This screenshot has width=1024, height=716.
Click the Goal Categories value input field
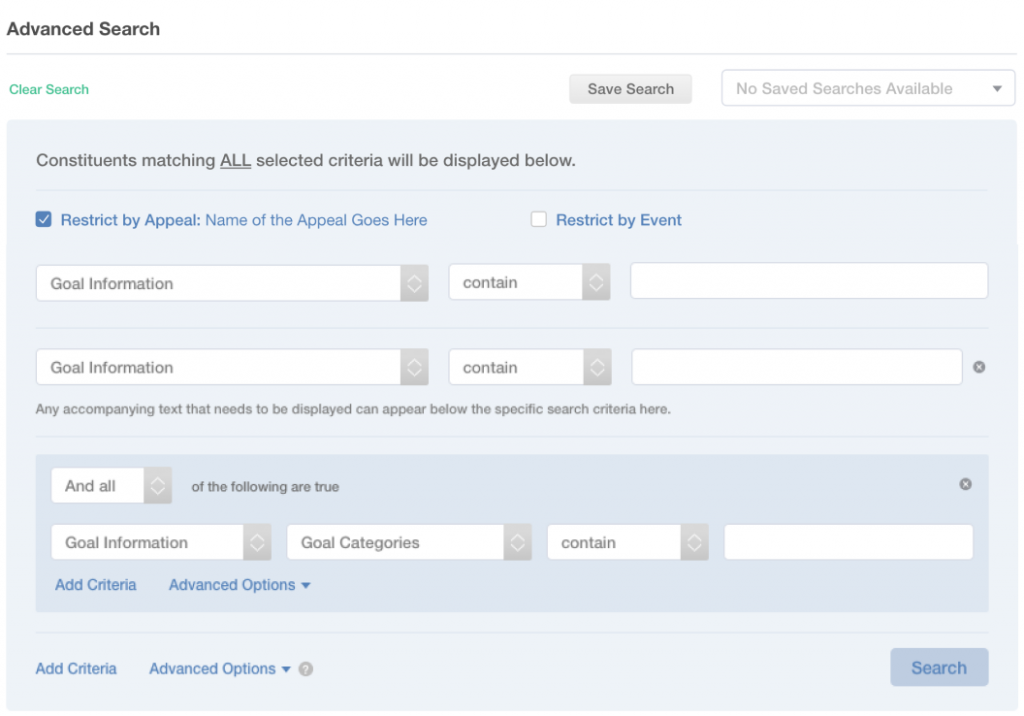click(847, 541)
